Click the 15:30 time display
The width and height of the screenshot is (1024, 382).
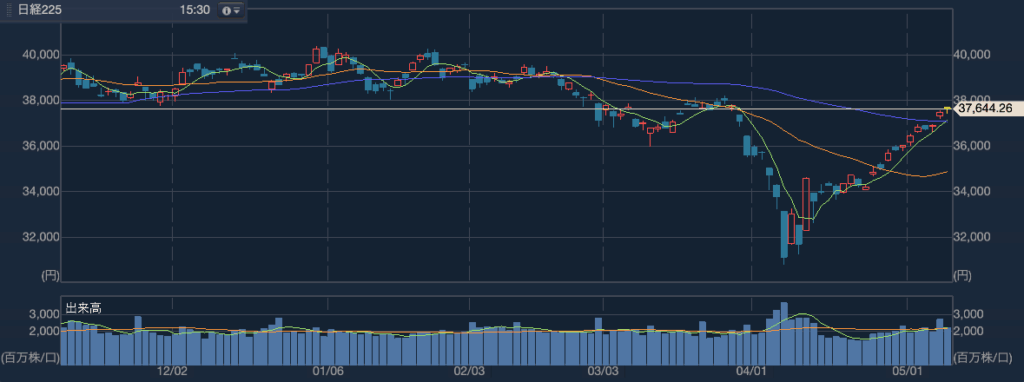point(195,10)
